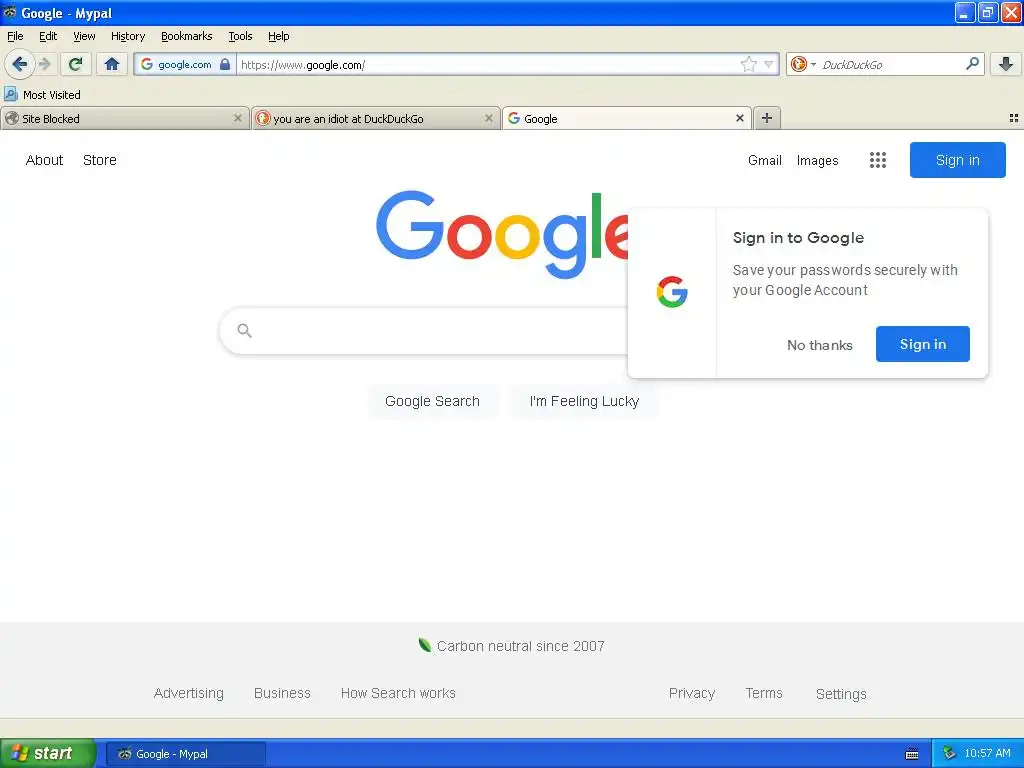Click the forward navigation arrow

[45, 64]
